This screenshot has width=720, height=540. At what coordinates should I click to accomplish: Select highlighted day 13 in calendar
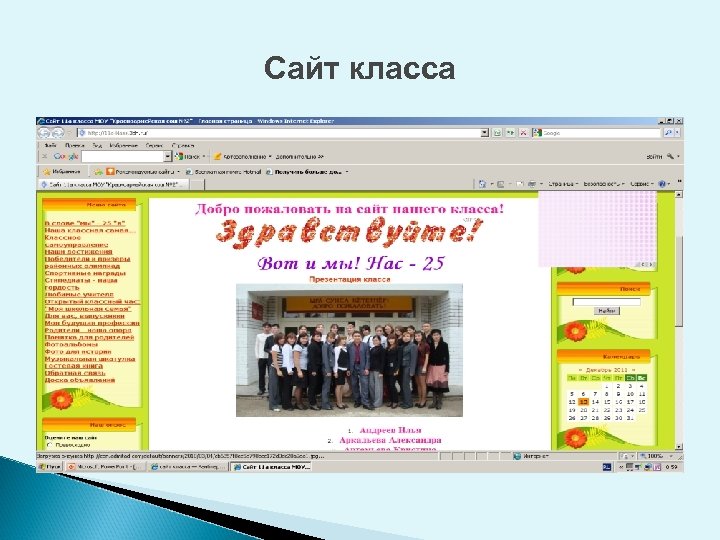[x=583, y=402]
